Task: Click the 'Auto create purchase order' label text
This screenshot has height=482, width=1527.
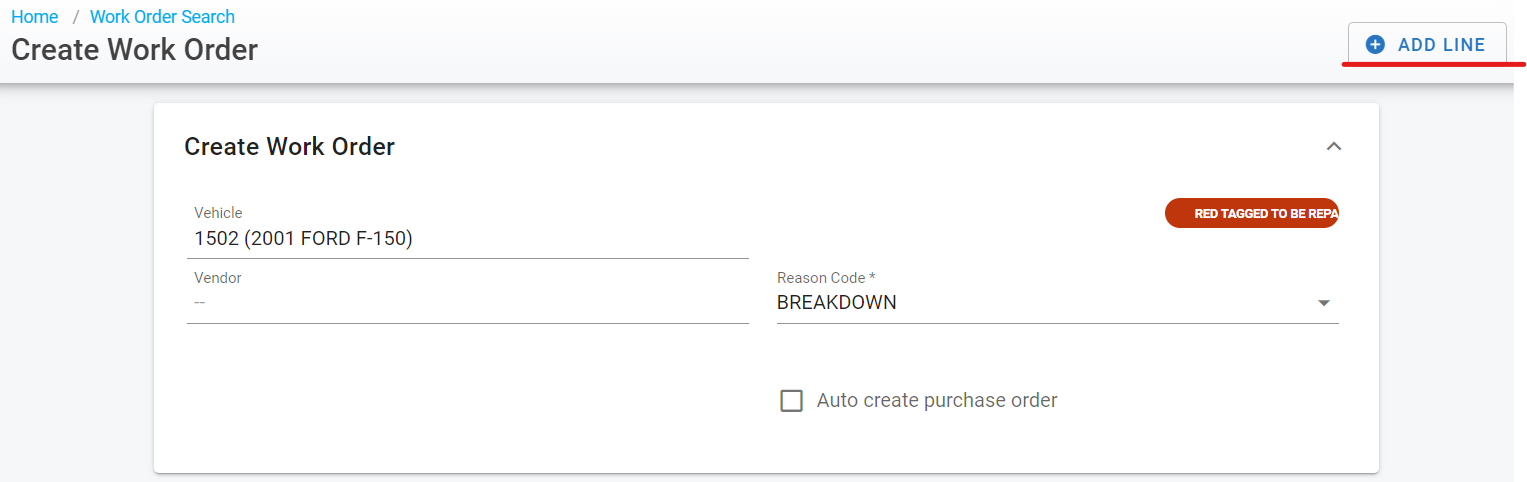Action: (x=936, y=401)
